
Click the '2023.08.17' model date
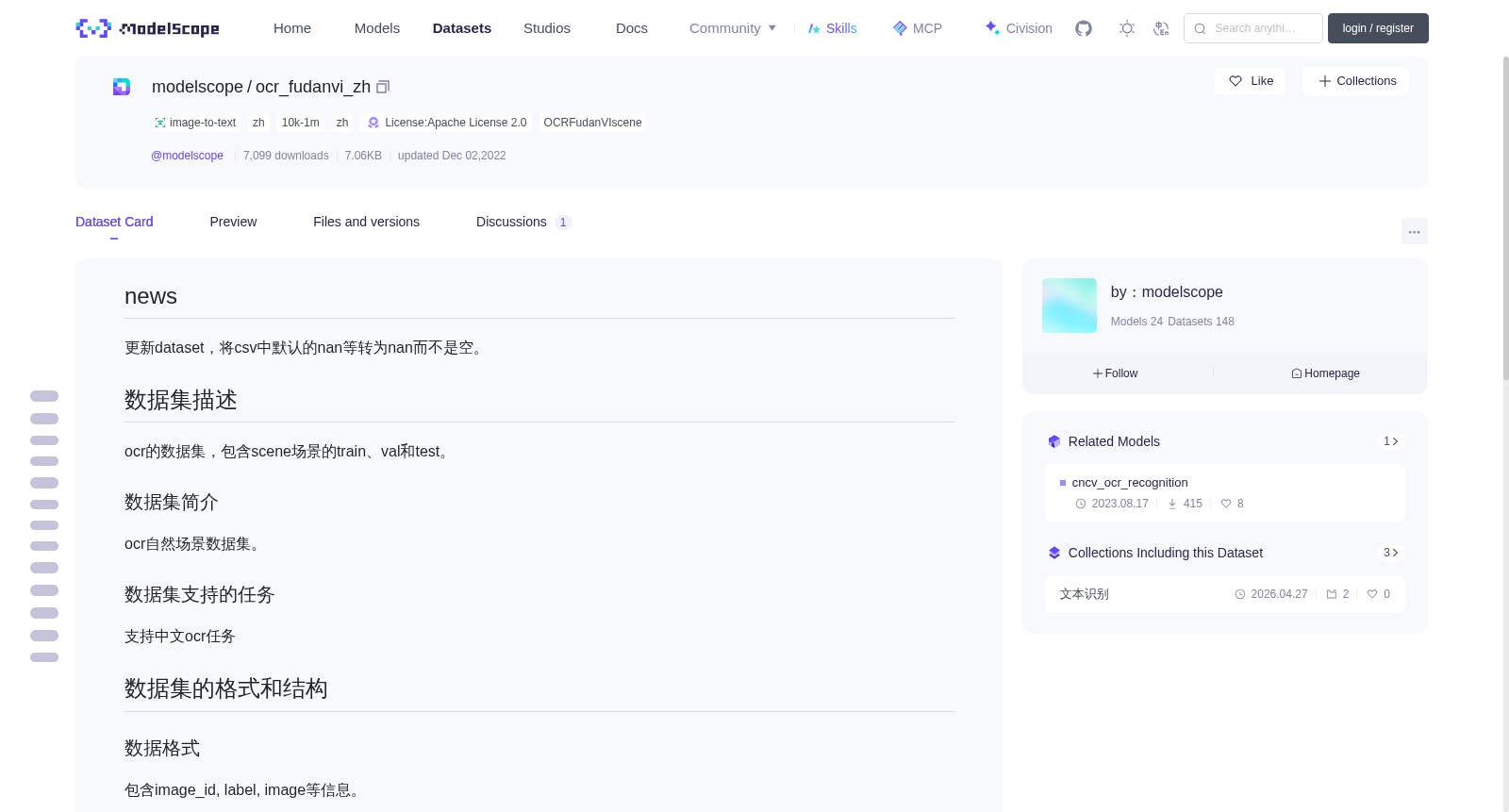point(1120,504)
